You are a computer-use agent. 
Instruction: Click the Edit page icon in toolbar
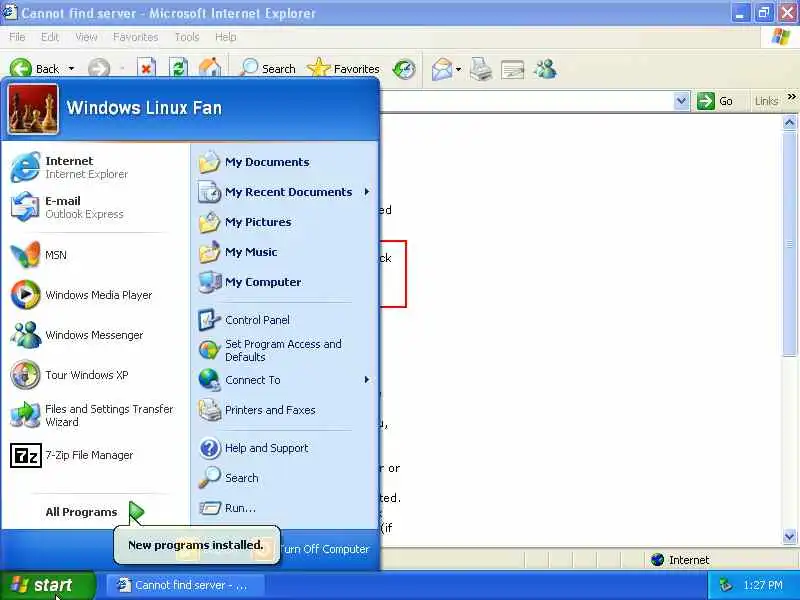click(513, 69)
